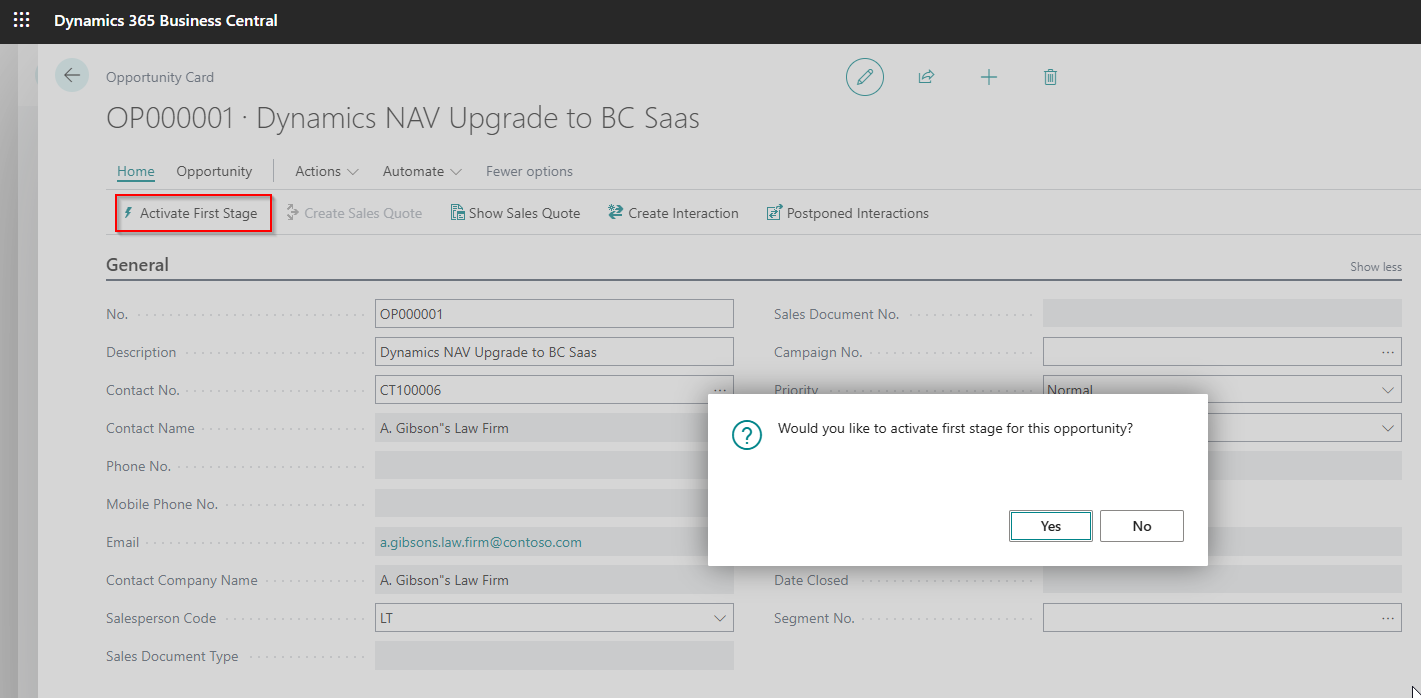Click Show less link
Image resolution: width=1421 pixels, height=698 pixels.
pos(1376,267)
